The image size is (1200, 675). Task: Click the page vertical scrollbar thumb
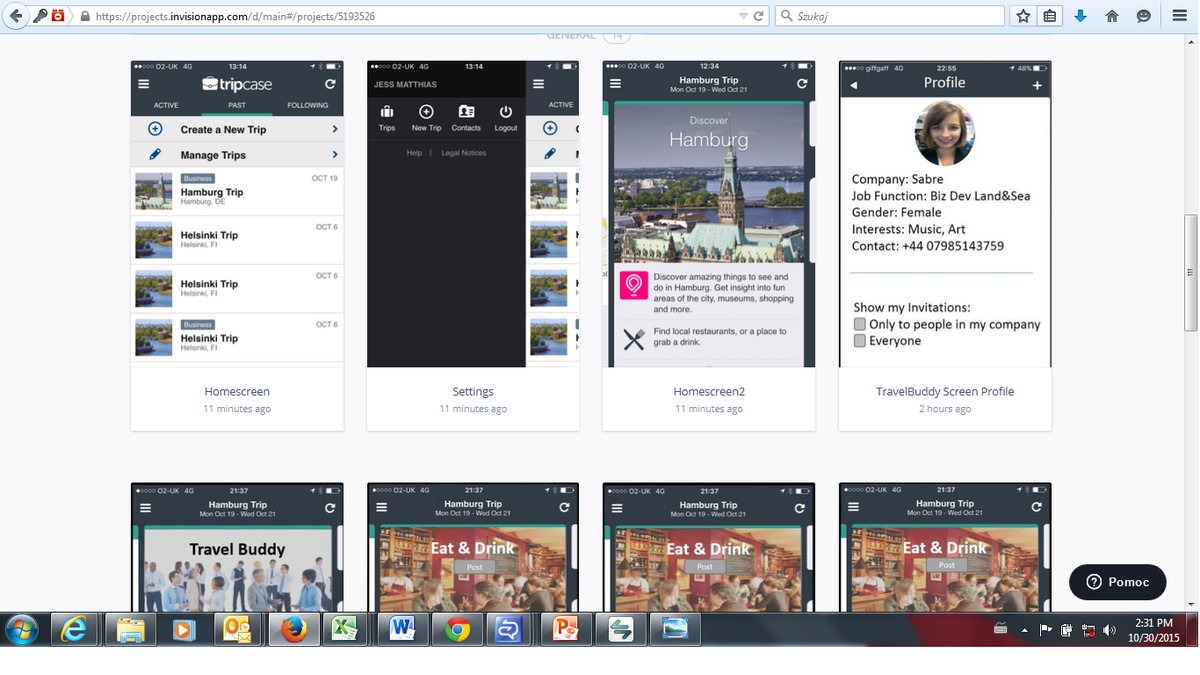coord(1190,272)
